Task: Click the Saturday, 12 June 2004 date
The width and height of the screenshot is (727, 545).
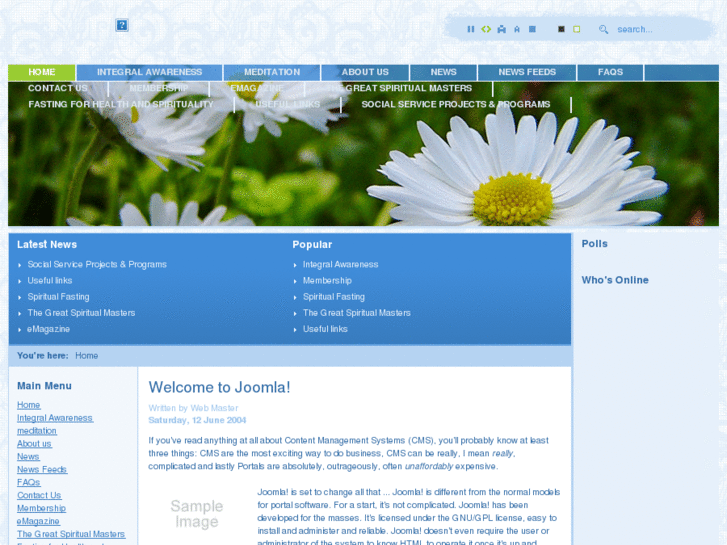Action: coord(197,420)
